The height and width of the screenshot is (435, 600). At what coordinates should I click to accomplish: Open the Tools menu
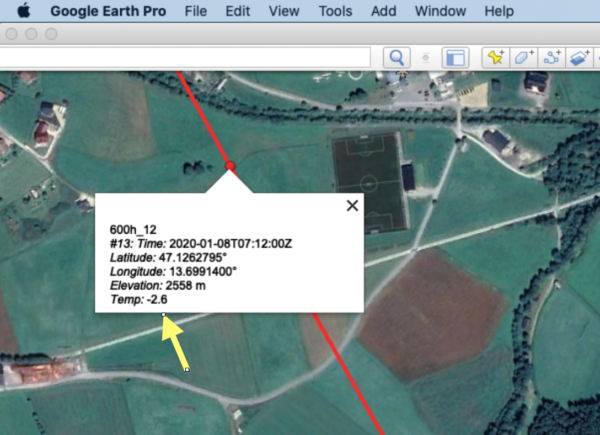point(335,11)
